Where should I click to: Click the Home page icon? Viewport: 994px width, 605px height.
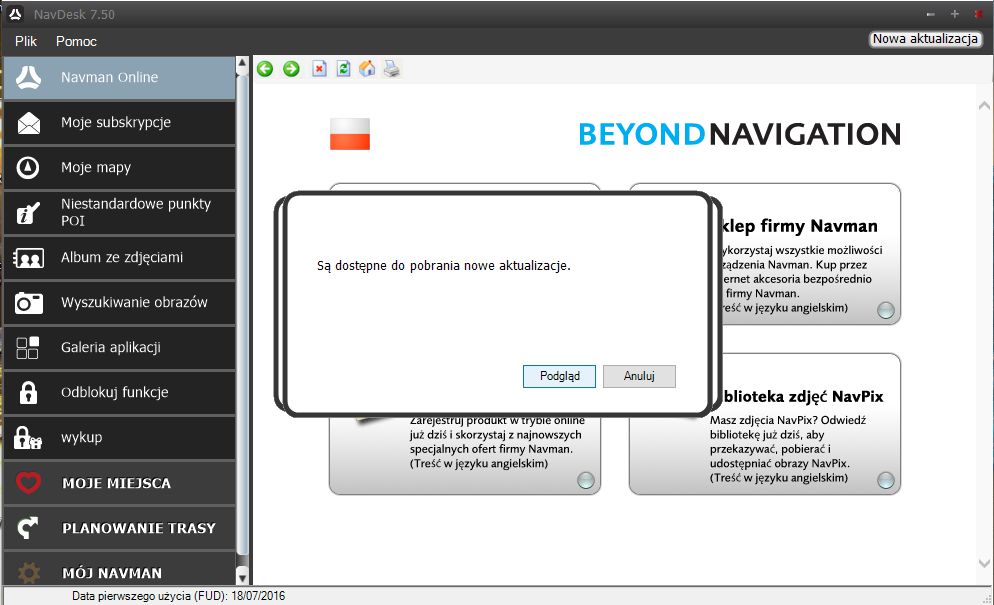(x=367, y=68)
